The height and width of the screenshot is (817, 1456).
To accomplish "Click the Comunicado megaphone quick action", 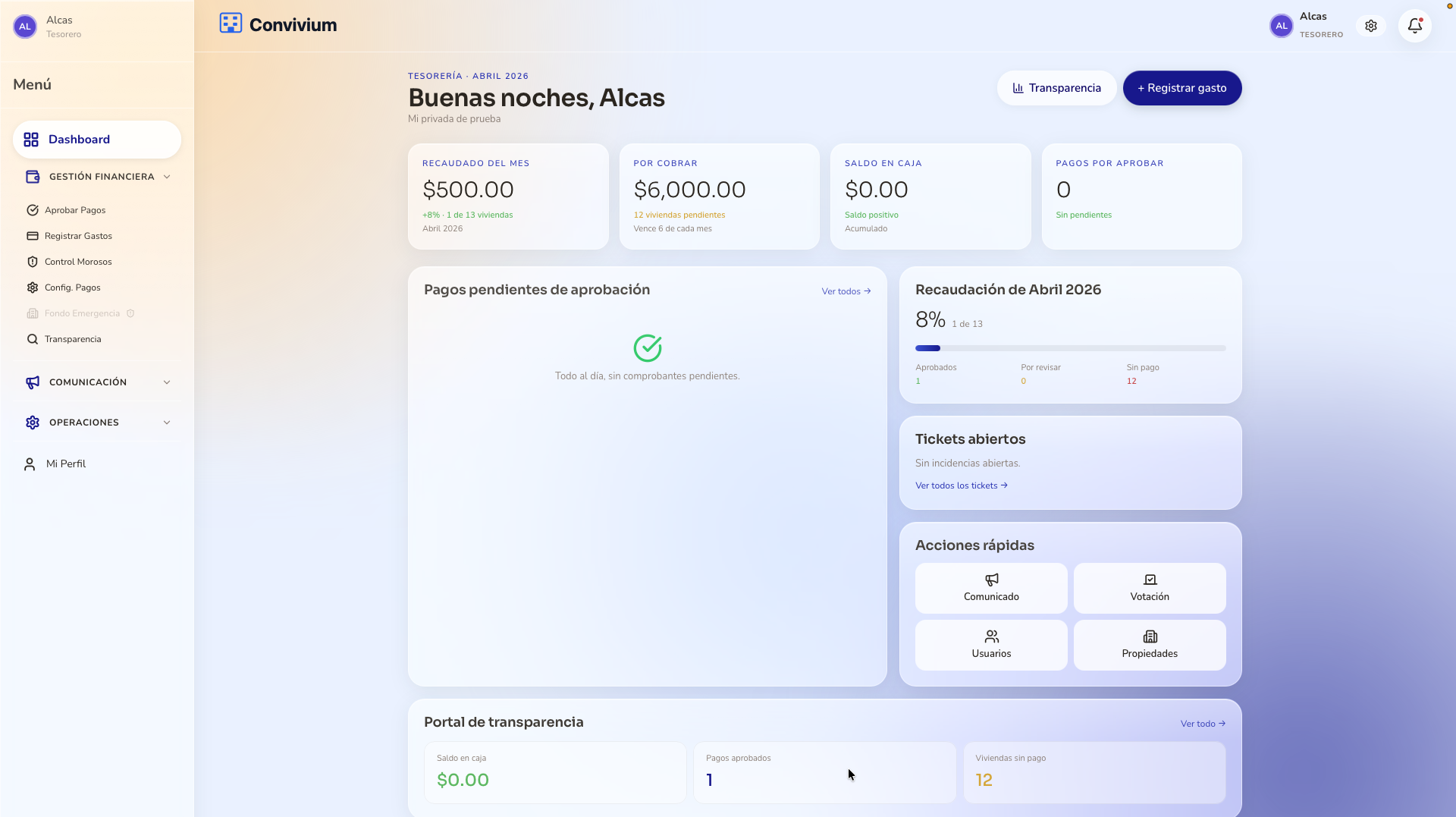I will (990, 588).
